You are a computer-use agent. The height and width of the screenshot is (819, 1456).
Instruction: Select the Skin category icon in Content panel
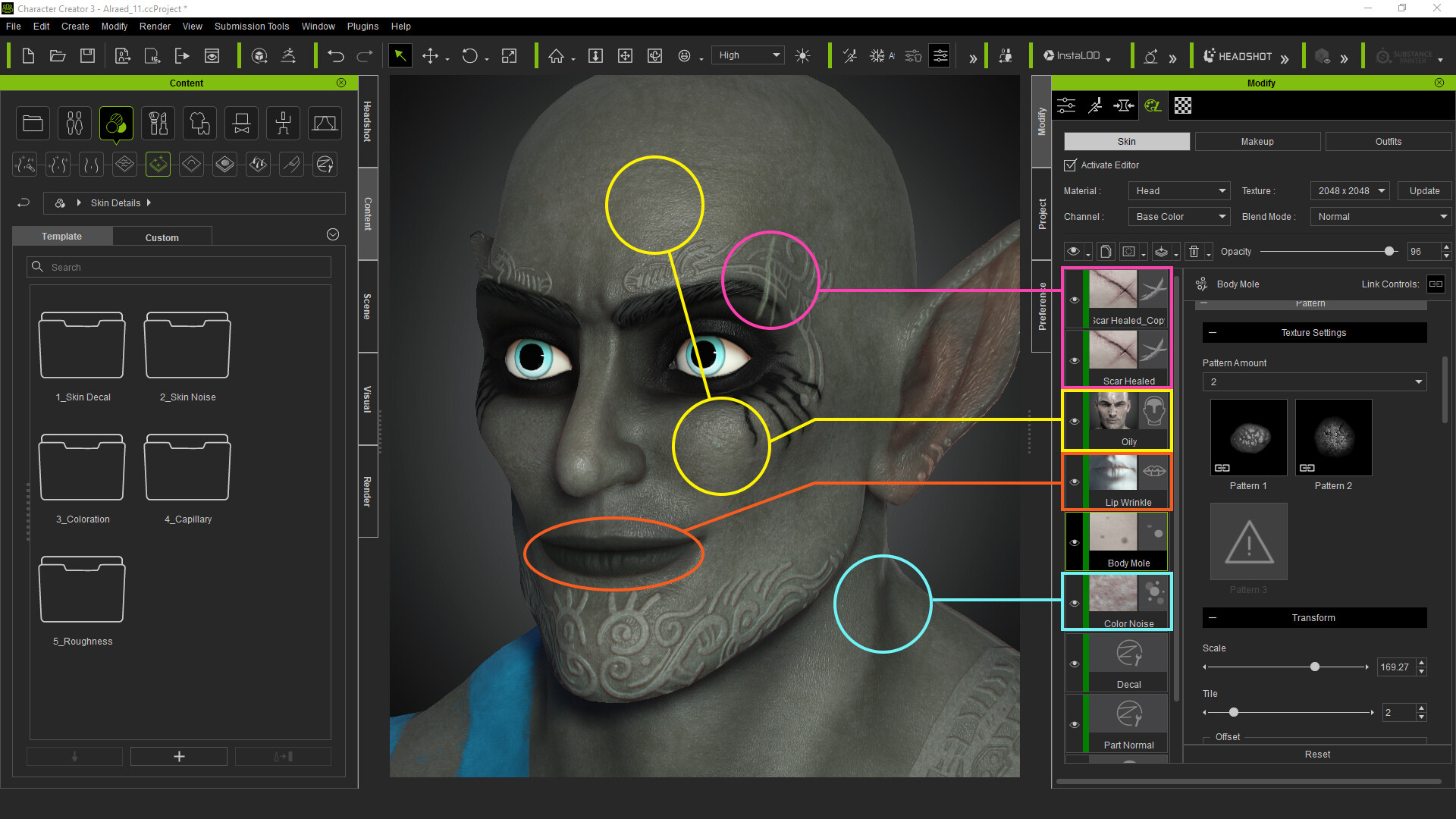tap(116, 123)
